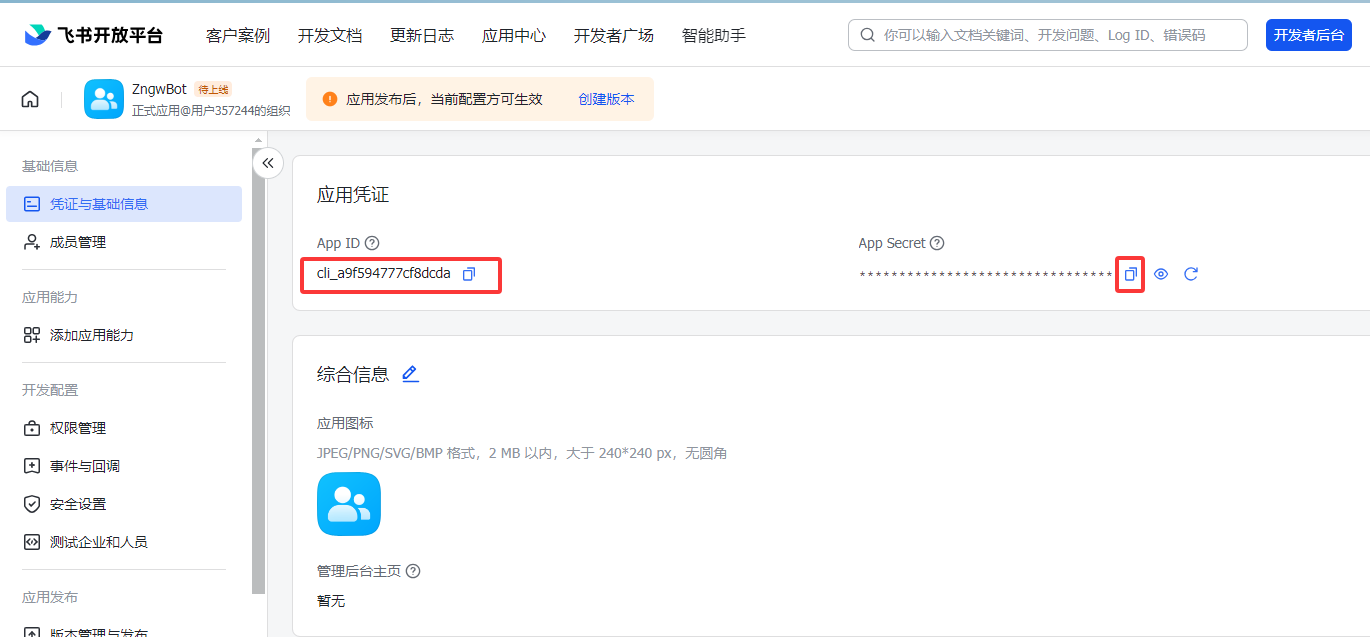The width and height of the screenshot is (1370, 637).
Task: Focus the documentation search field
Action: tap(1050, 35)
